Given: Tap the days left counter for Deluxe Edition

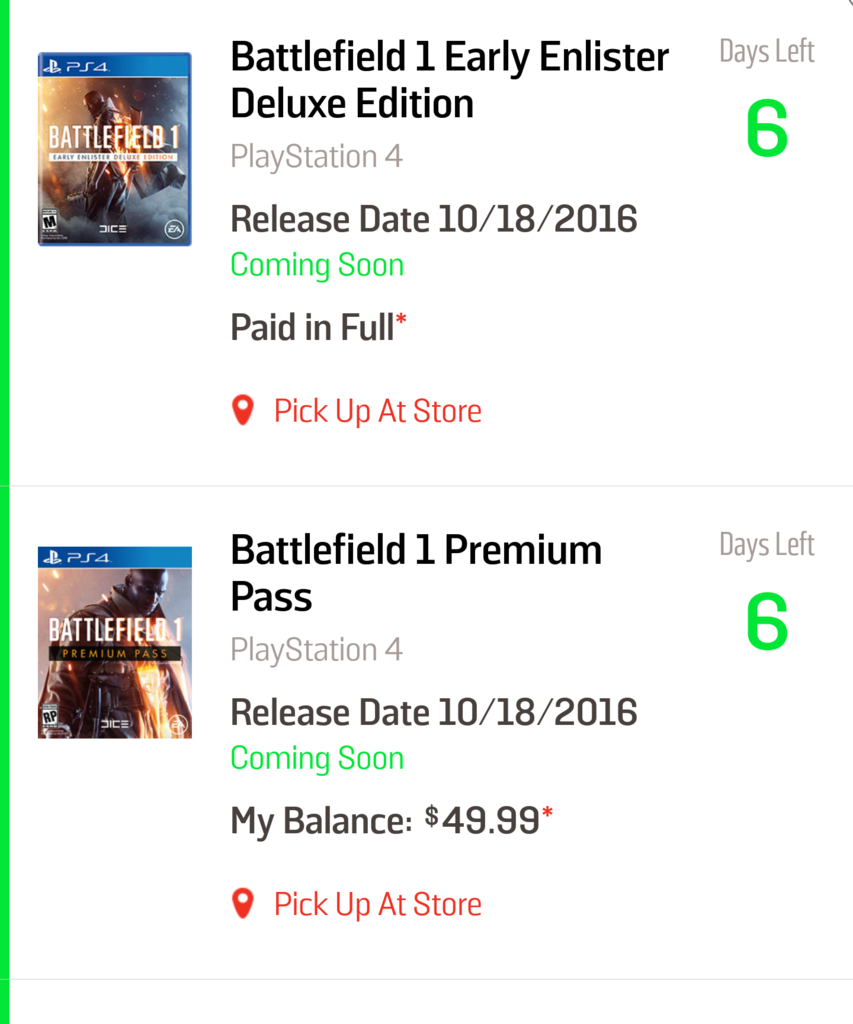Looking at the screenshot, I should coord(767,130).
